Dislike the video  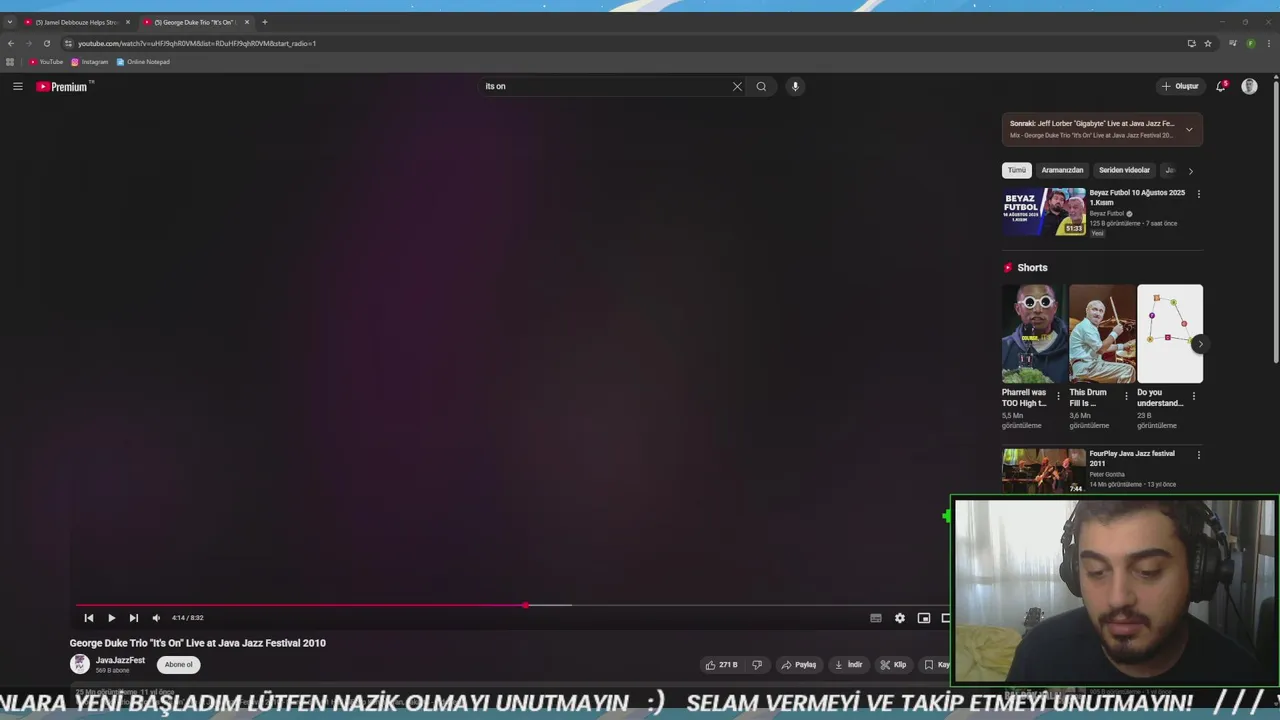click(x=757, y=665)
